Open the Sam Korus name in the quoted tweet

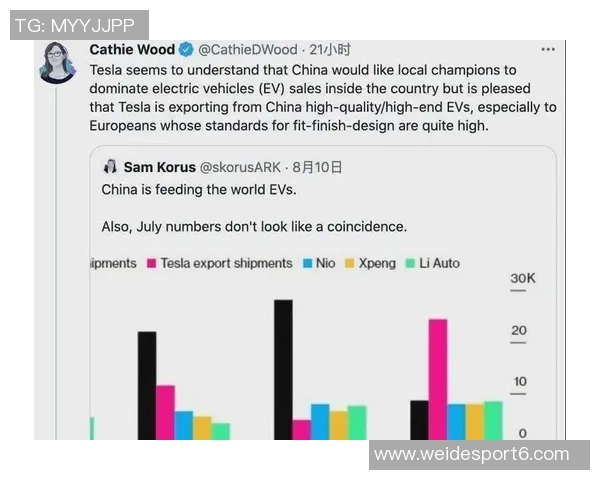point(159,167)
